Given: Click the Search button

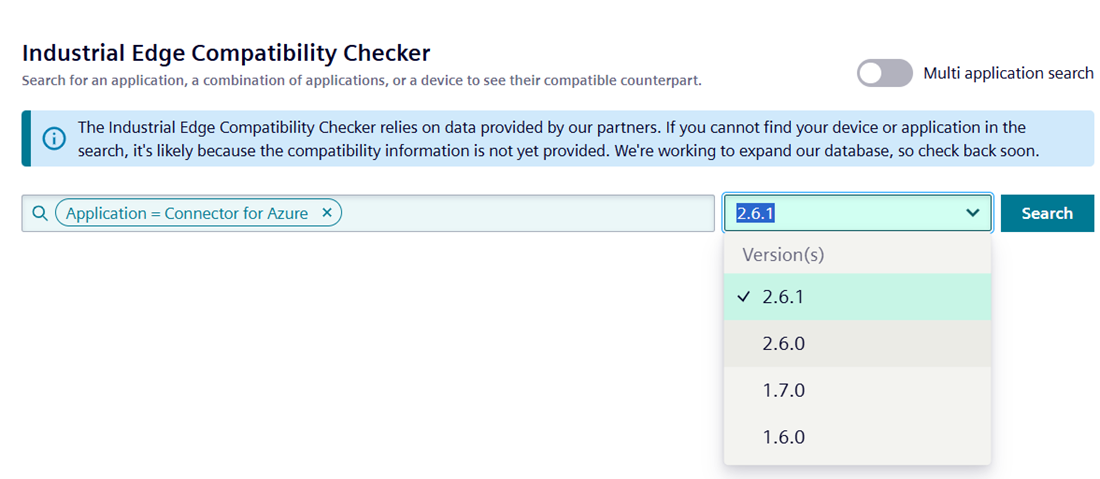Looking at the screenshot, I should click(1047, 213).
